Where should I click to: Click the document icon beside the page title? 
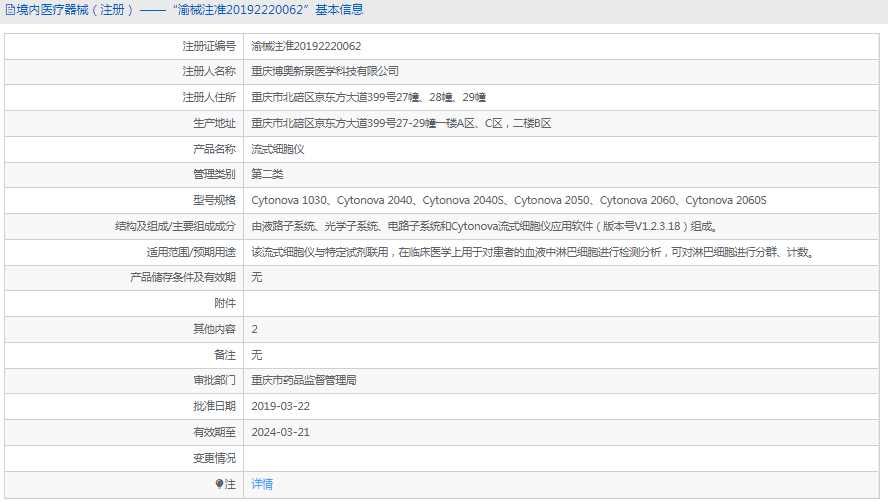pyautogui.click(x=9, y=10)
